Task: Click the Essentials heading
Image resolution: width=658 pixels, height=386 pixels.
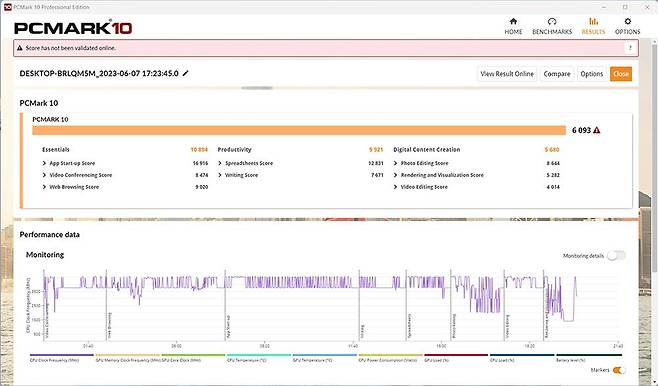Action: pyautogui.click(x=56, y=150)
